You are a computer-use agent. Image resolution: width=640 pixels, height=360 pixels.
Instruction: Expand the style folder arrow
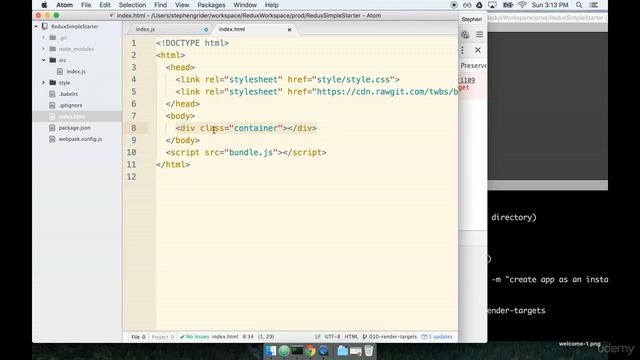tap(44, 82)
